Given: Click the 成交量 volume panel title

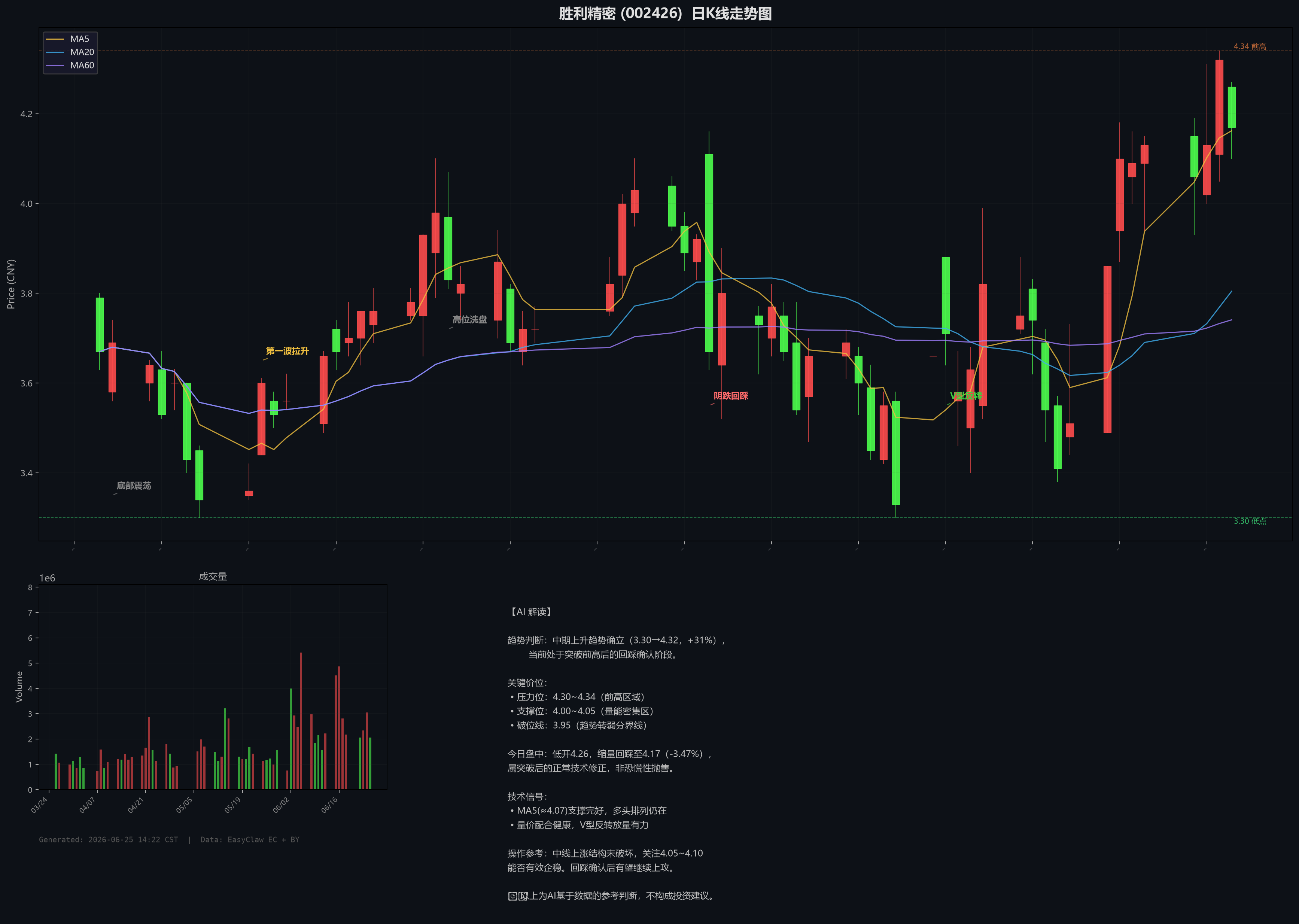Looking at the screenshot, I should point(213,576).
